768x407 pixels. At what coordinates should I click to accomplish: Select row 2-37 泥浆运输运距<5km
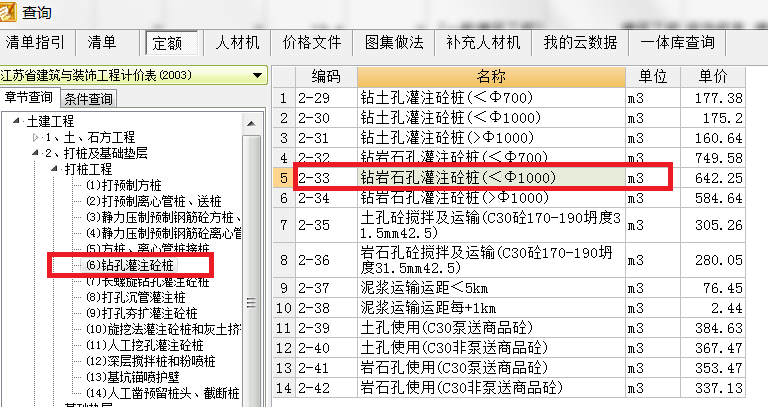coord(509,288)
